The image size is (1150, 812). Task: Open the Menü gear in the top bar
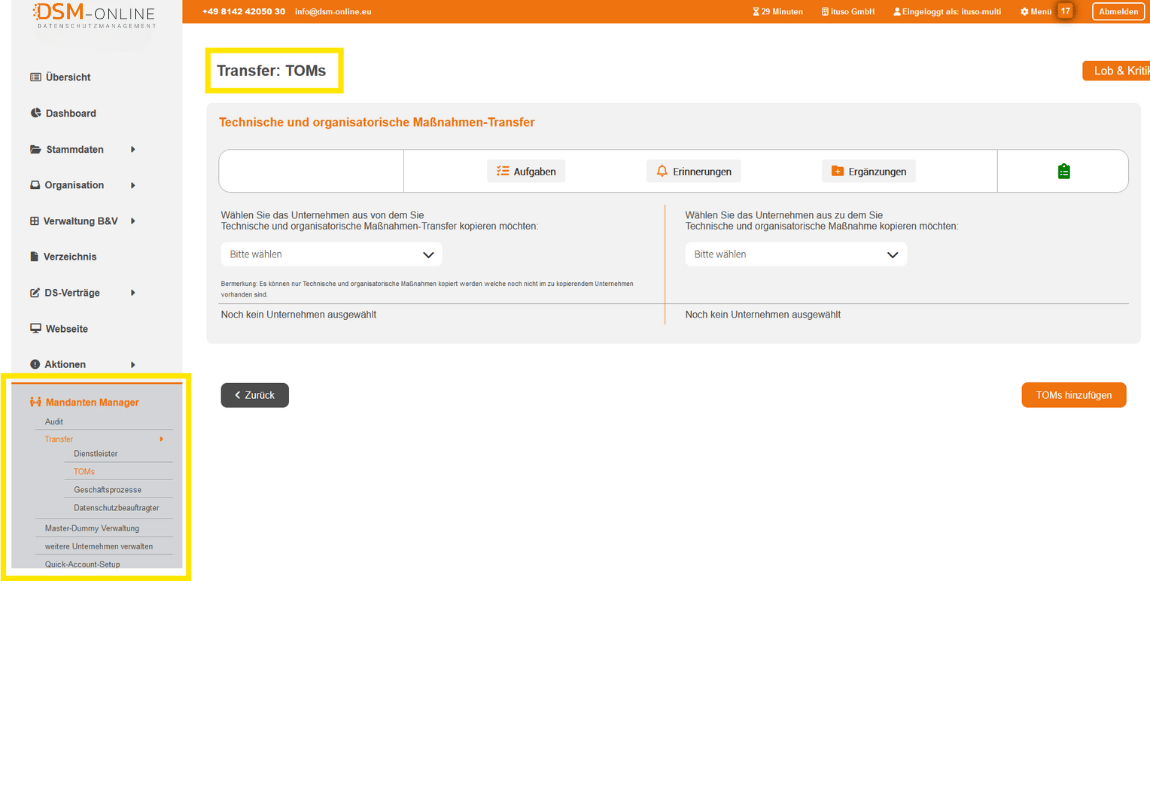tap(1035, 11)
